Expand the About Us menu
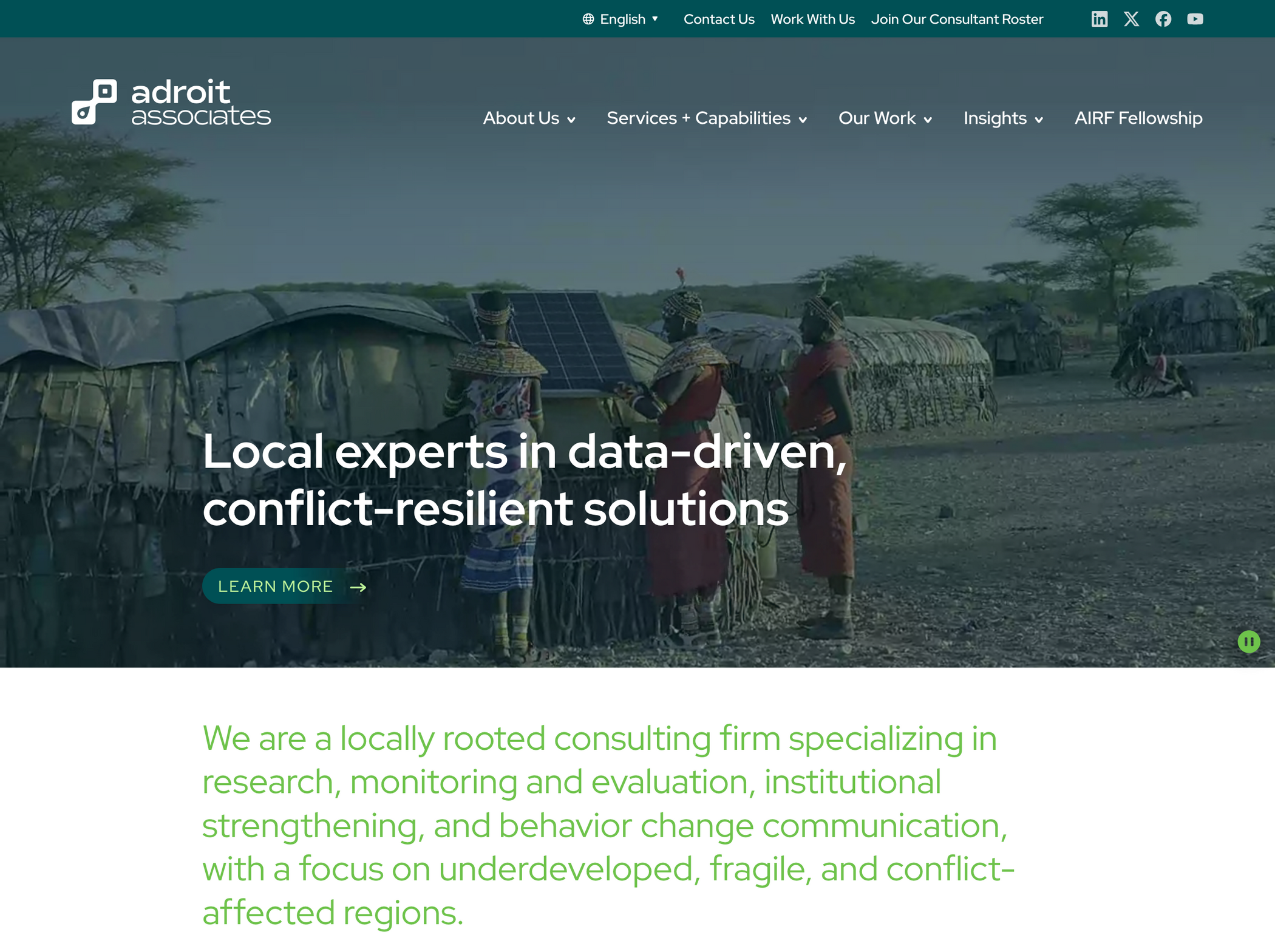This screenshot has width=1275, height=952. click(x=529, y=118)
